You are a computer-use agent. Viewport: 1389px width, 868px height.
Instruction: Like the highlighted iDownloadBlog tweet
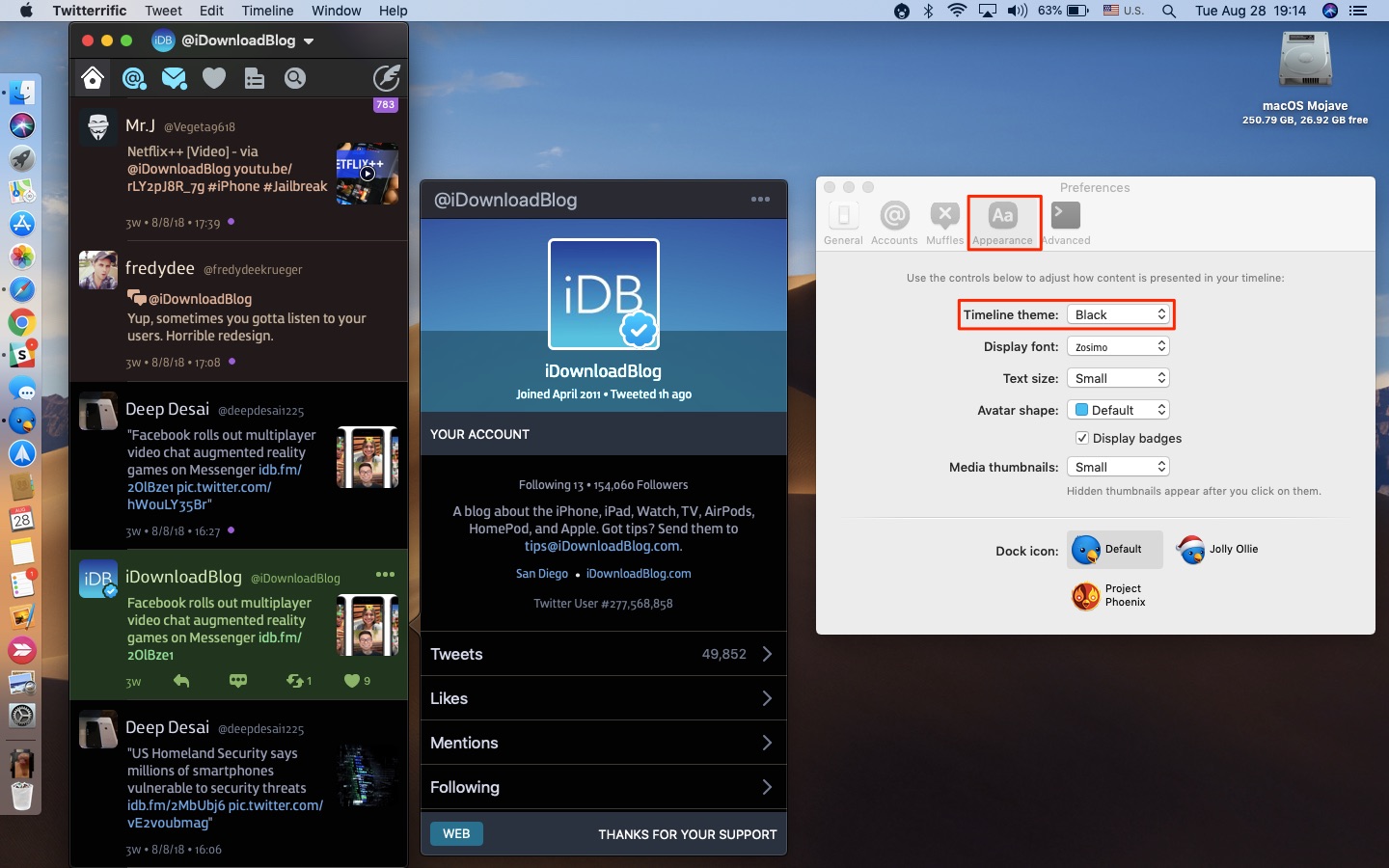[x=357, y=681]
